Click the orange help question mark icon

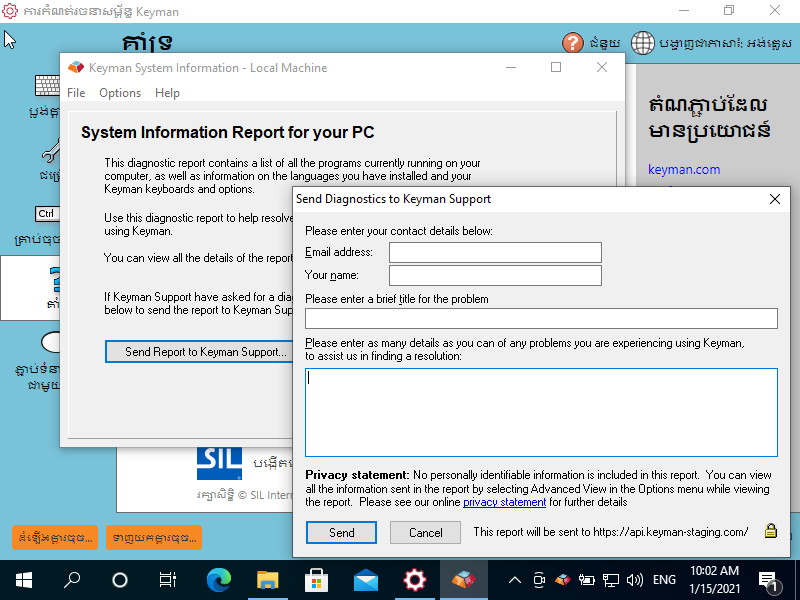(572, 42)
